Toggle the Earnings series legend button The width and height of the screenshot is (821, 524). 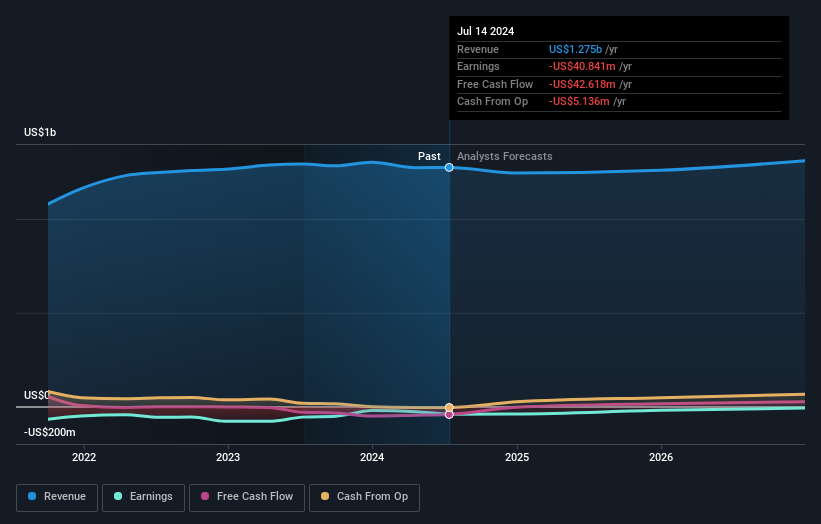143,497
